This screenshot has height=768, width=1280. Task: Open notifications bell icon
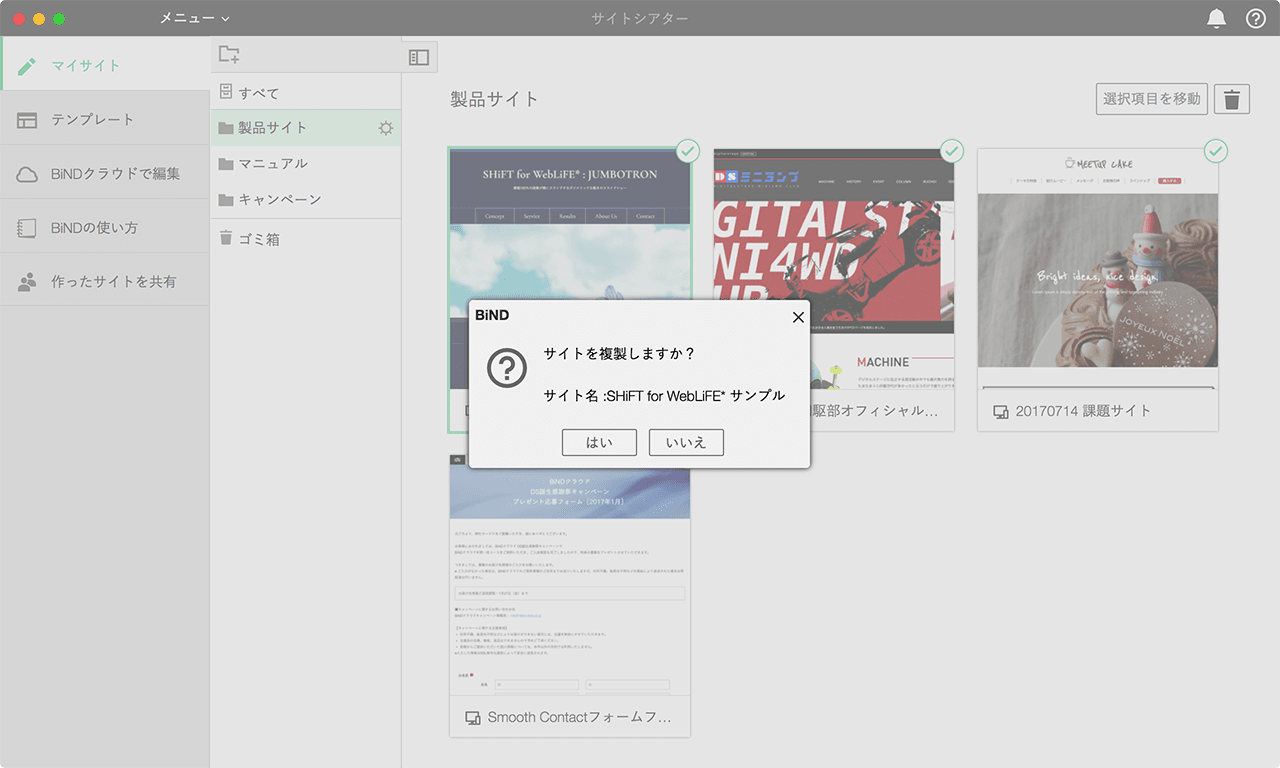tap(1217, 18)
